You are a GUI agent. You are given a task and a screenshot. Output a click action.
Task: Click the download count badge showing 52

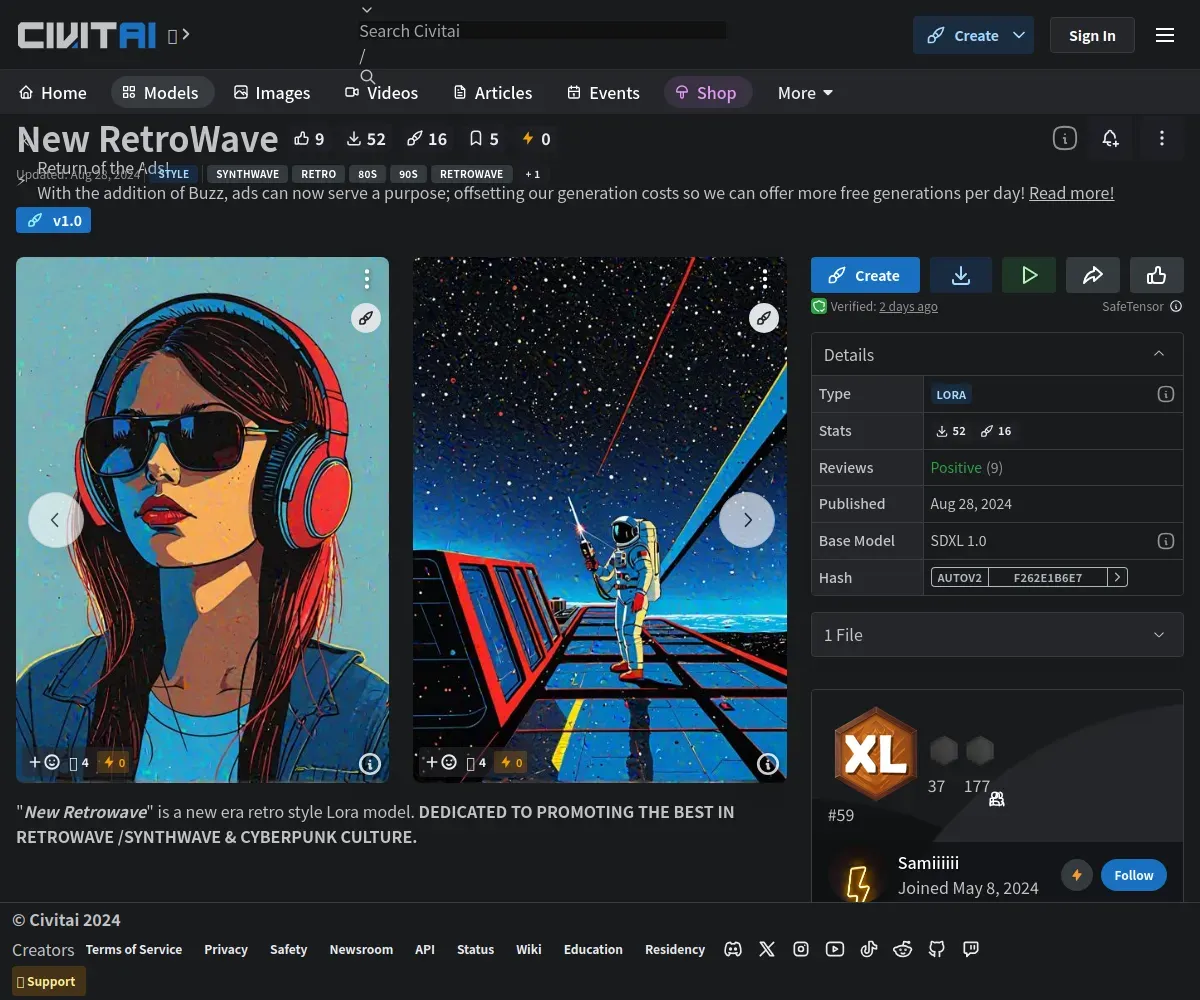365,139
